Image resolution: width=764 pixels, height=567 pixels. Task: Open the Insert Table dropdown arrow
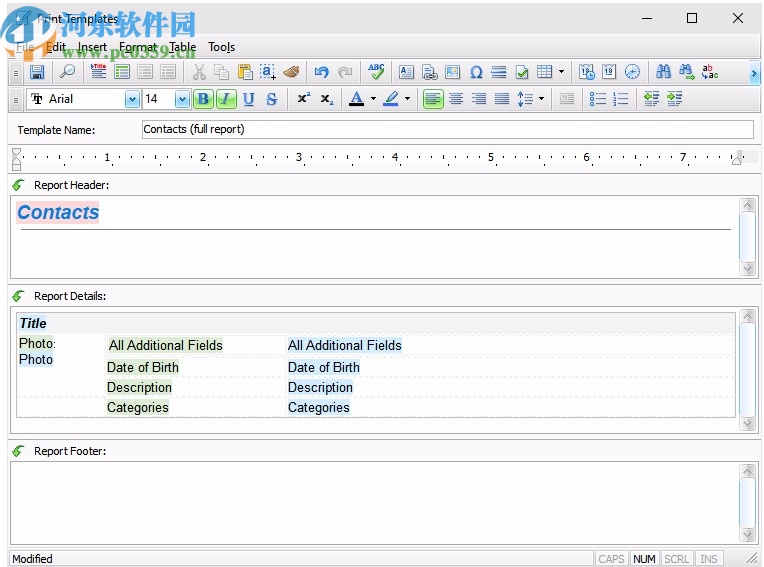pyautogui.click(x=561, y=72)
